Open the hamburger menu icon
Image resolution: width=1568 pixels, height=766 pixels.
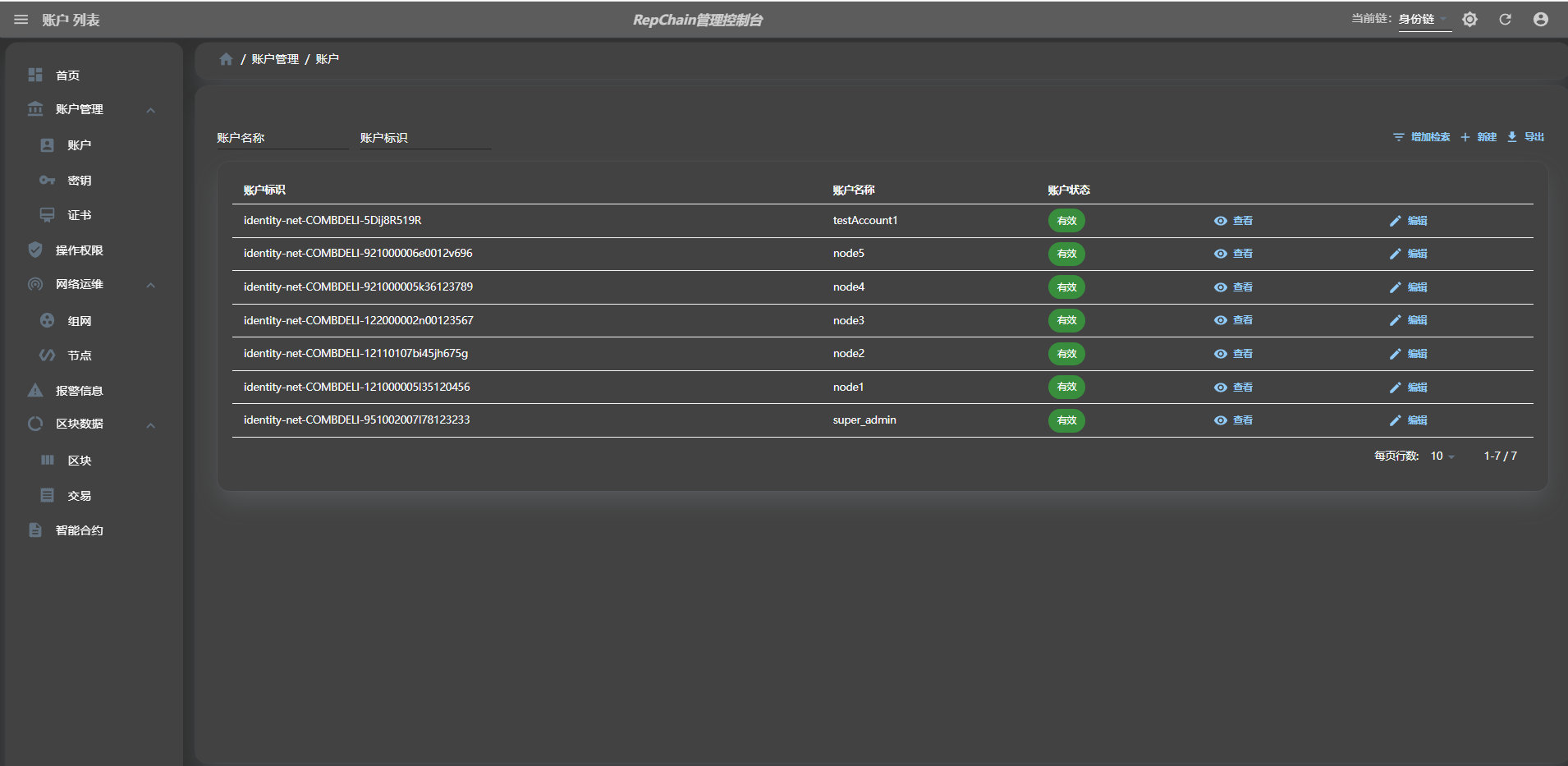coord(21,20)
